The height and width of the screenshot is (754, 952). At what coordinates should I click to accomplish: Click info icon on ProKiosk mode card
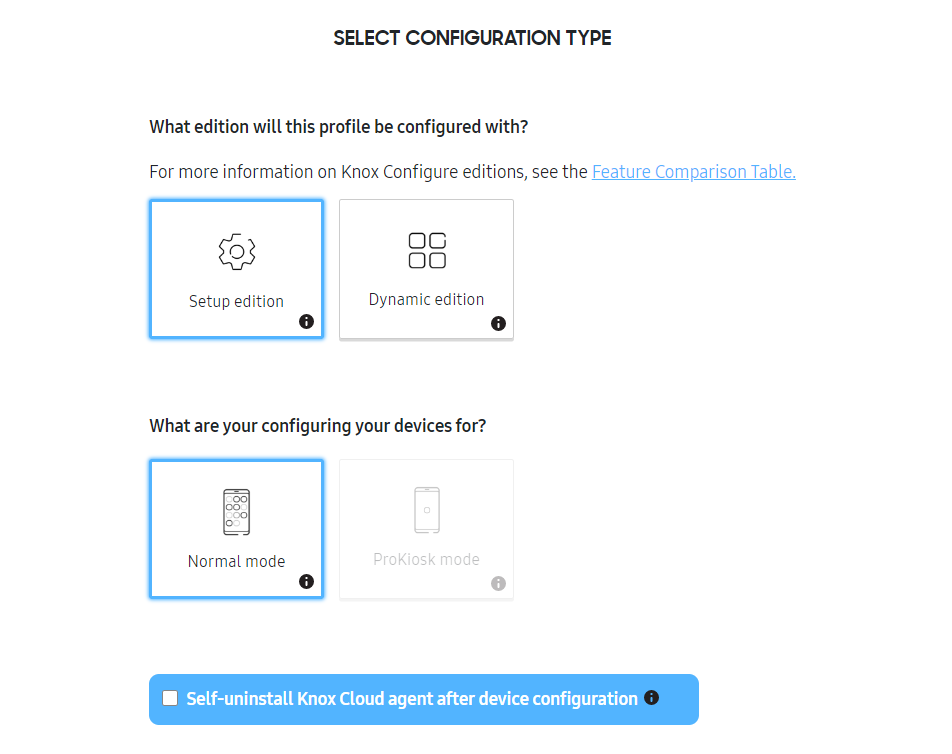[497, 583]
